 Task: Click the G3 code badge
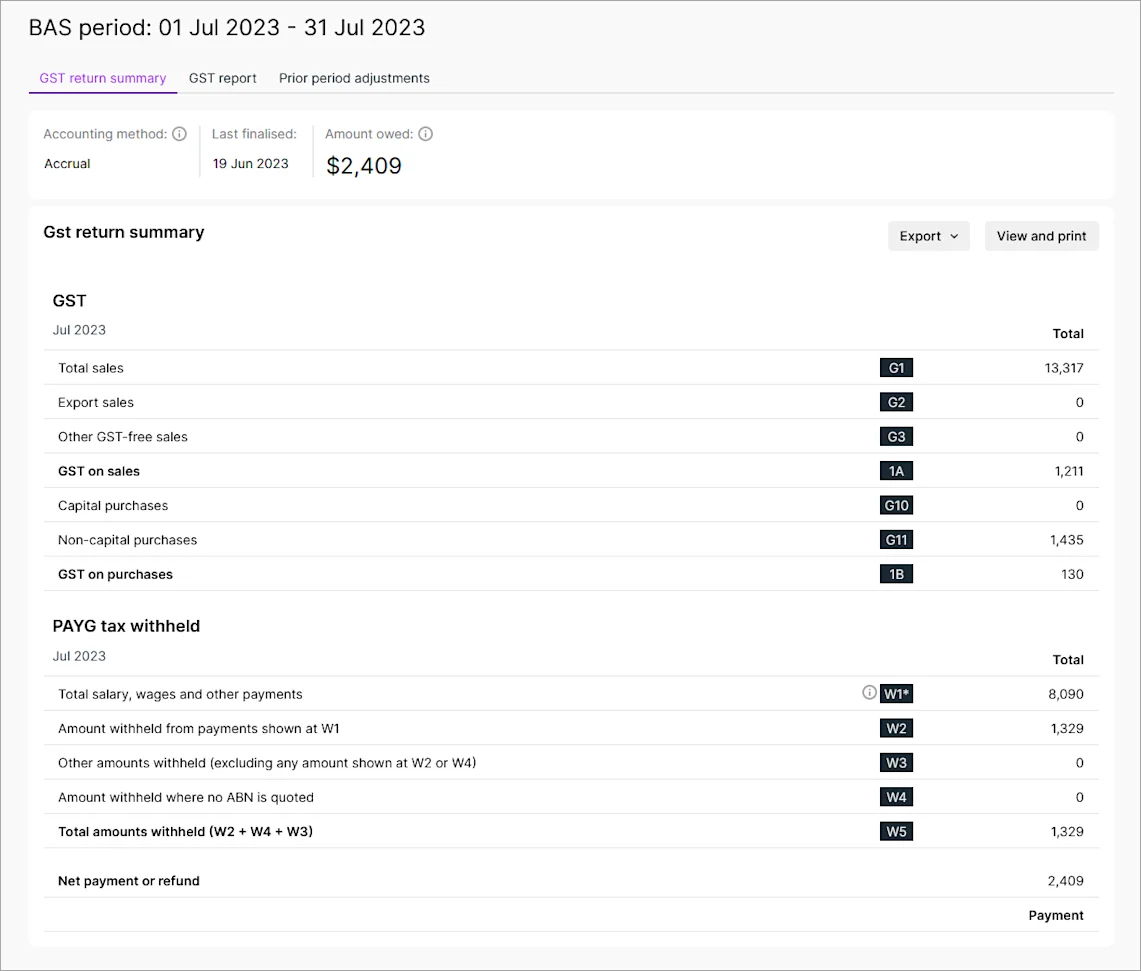click(896, 437)
